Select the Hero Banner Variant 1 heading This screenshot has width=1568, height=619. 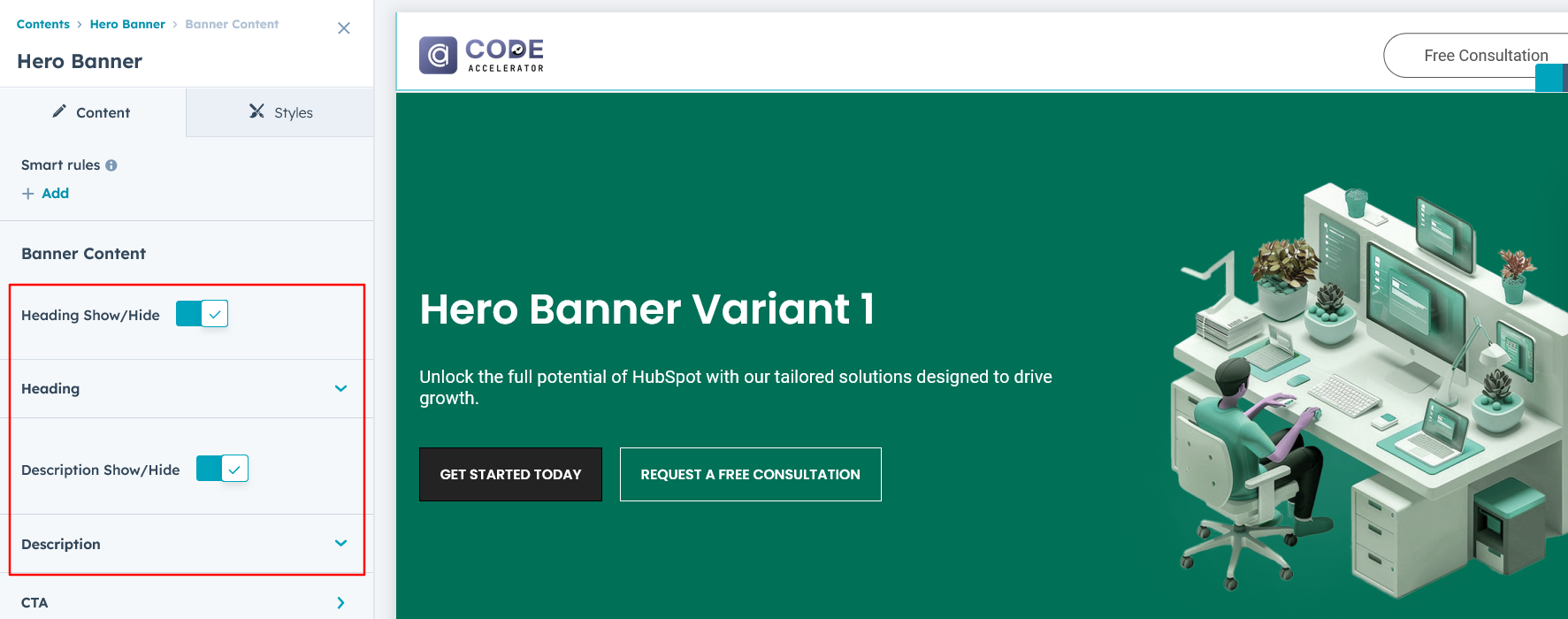coord(646,309)
